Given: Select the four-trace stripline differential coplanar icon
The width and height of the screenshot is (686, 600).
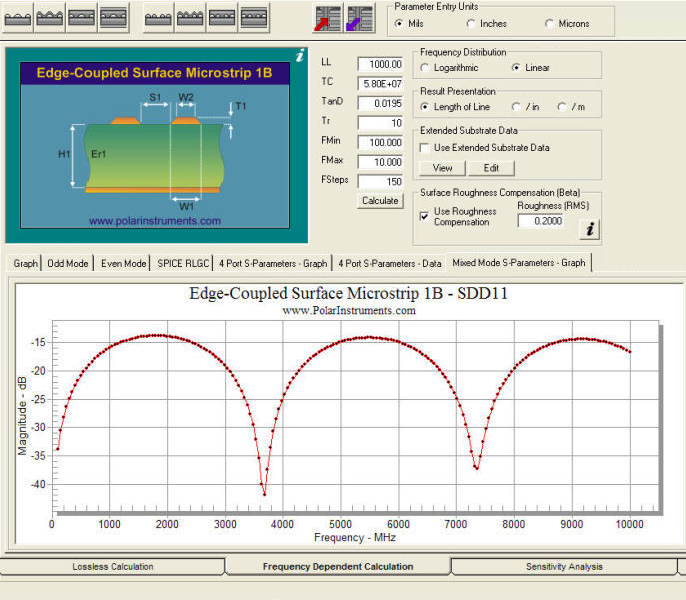Looking at the screenshot, I should pos(254,18).
